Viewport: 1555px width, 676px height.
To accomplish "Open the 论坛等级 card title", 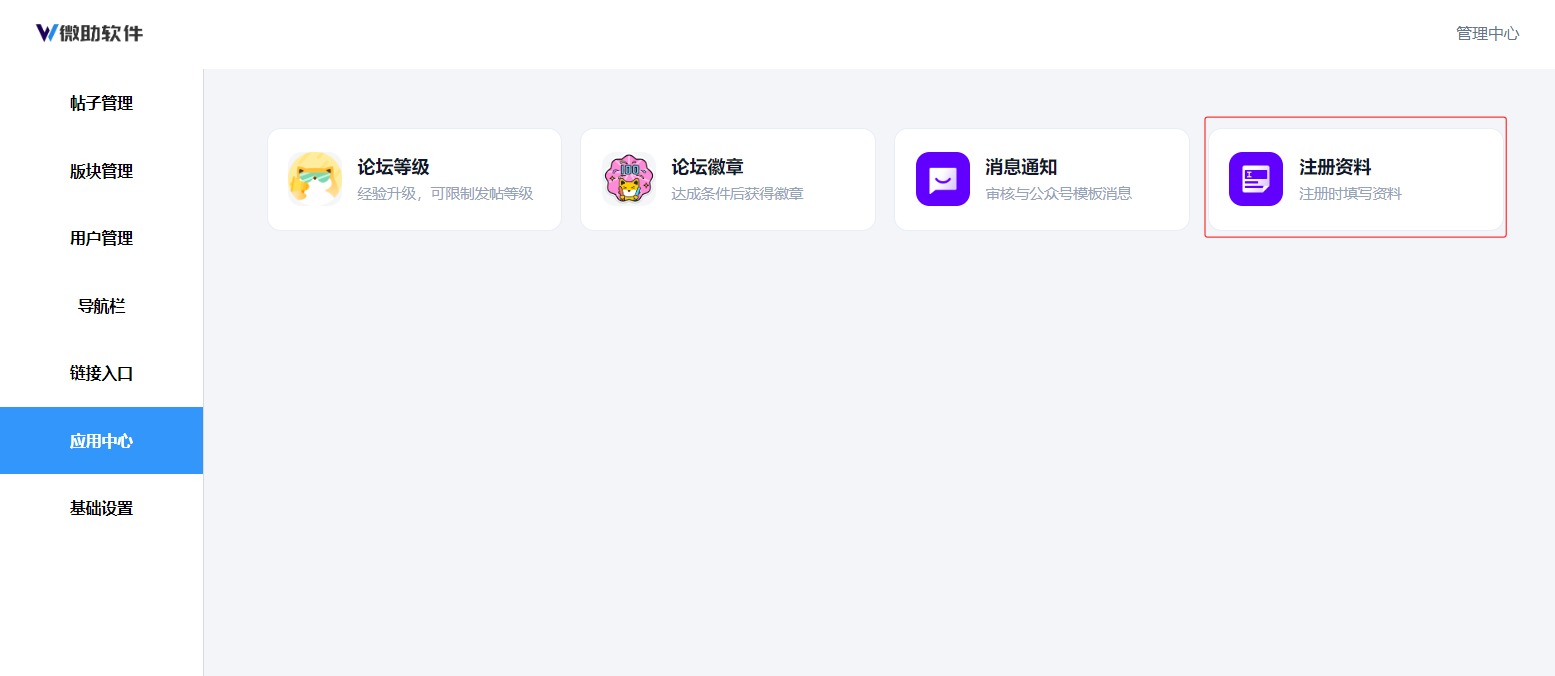I will click(x=393, y=167).
